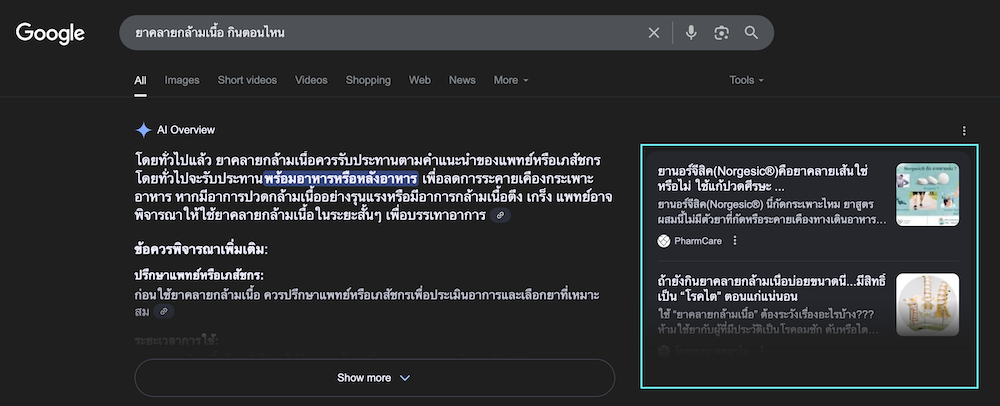Switch to the Web tab

click(x=420, y=80)
